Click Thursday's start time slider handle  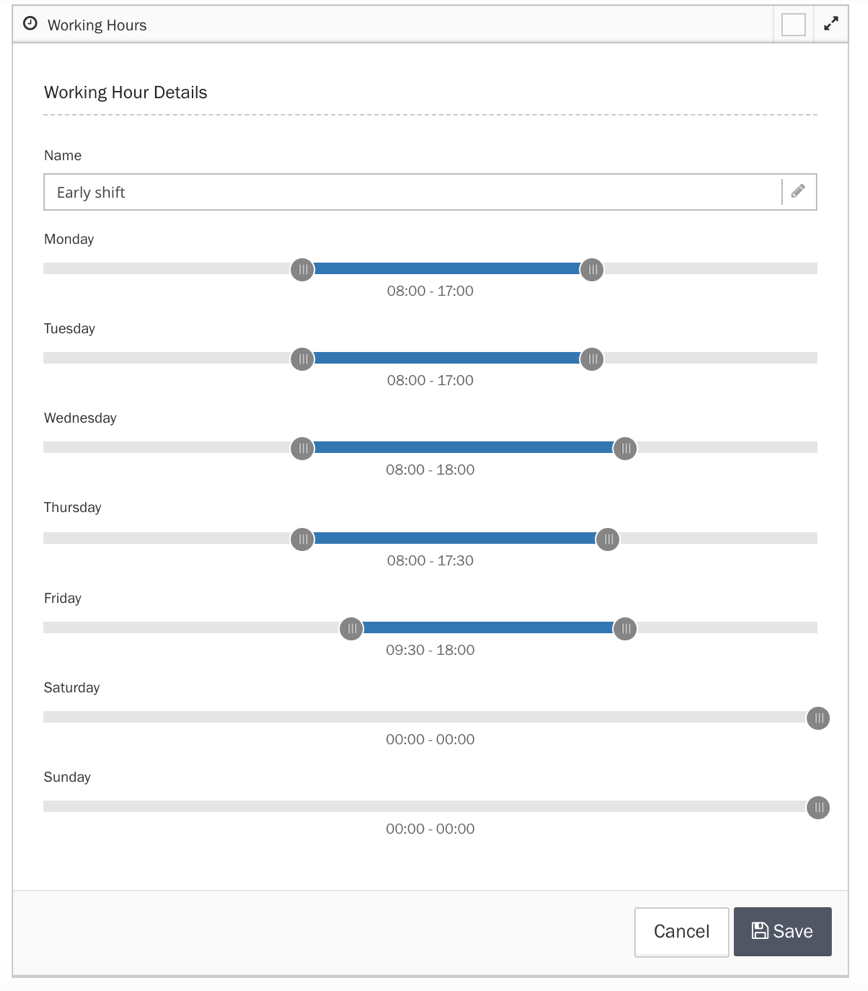pos(302,539)
